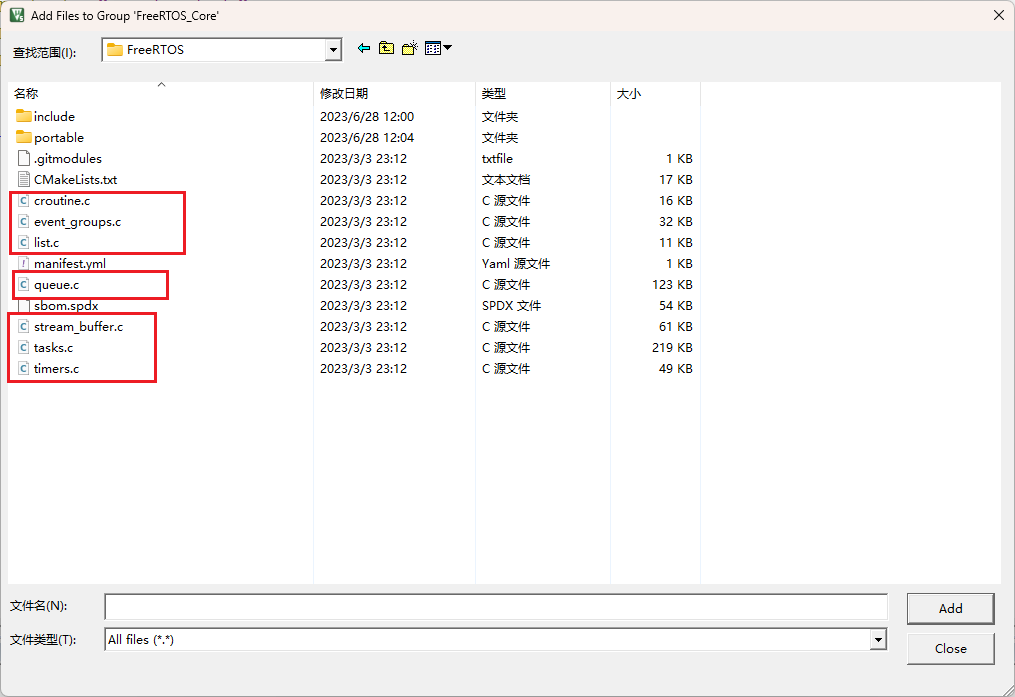Click the 54 KB size of sbom.spdx
1015x697 pixels.
pyautogui.click(x=676, y=305)
